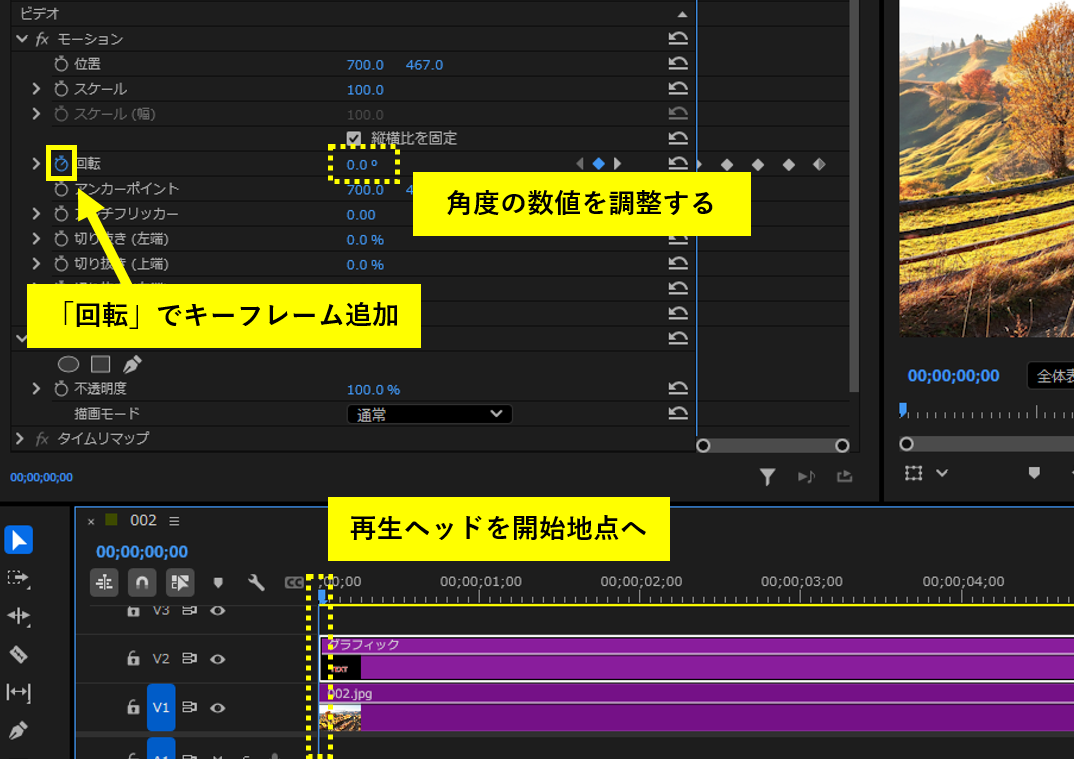Select the Selection tool in the toolbar
1074x759 pixels.
click(x=18, y=540)
